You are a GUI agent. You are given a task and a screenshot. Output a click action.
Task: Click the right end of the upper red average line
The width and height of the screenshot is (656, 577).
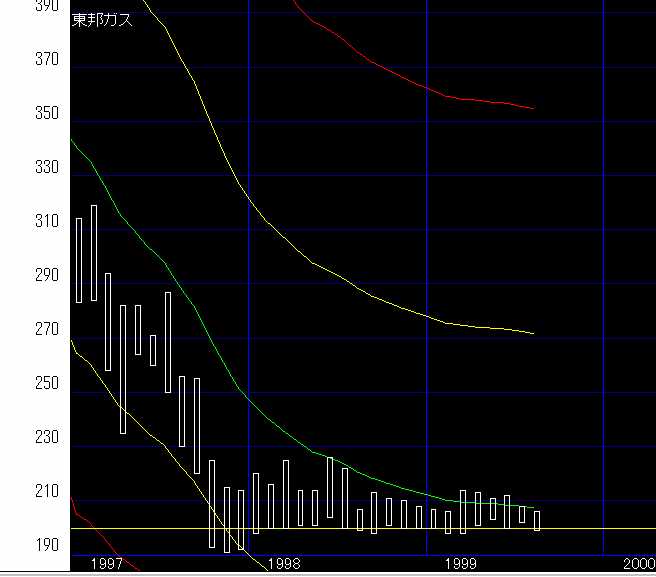(x=533, y=108)
